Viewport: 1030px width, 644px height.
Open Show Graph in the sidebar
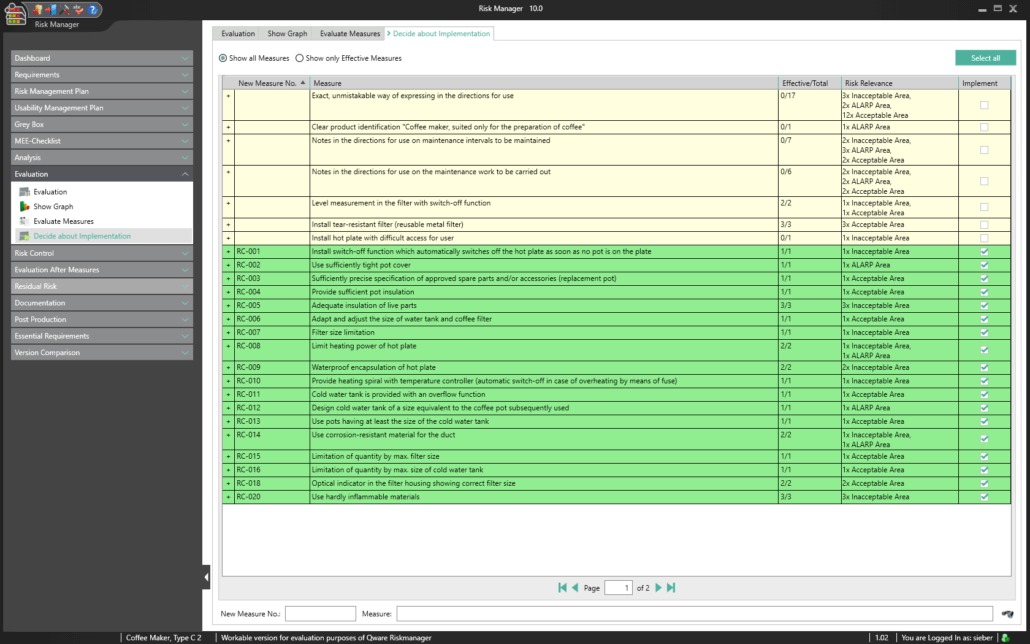[53, 206]
